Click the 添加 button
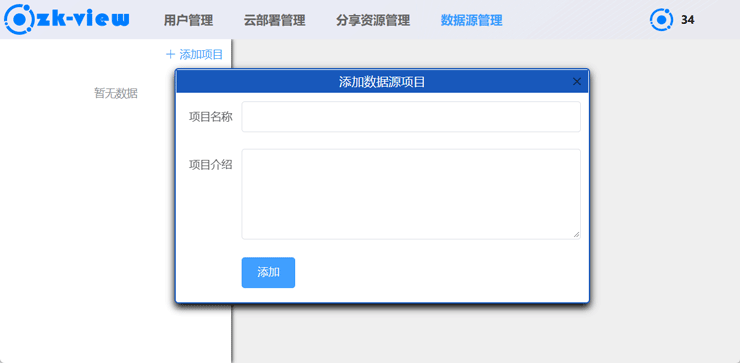Viewport: 740px width, 363px height. [x=268, y=272]
